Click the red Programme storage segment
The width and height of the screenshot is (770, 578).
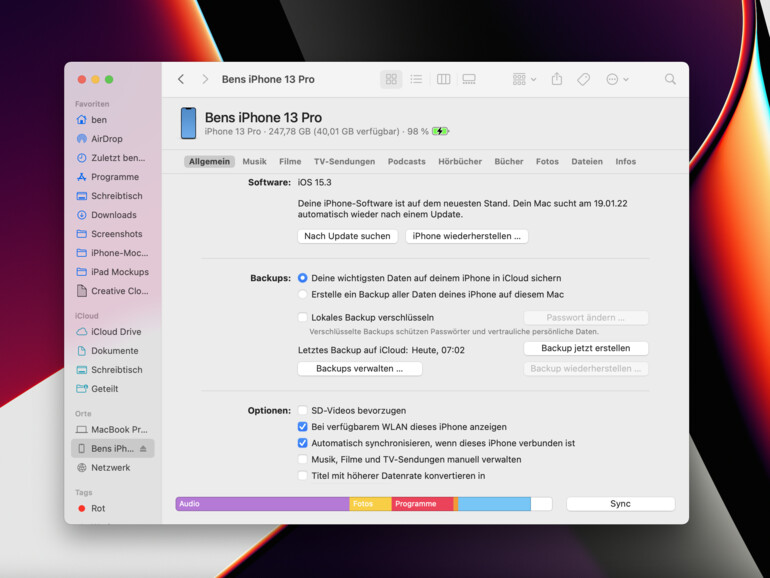click(422, 504)
